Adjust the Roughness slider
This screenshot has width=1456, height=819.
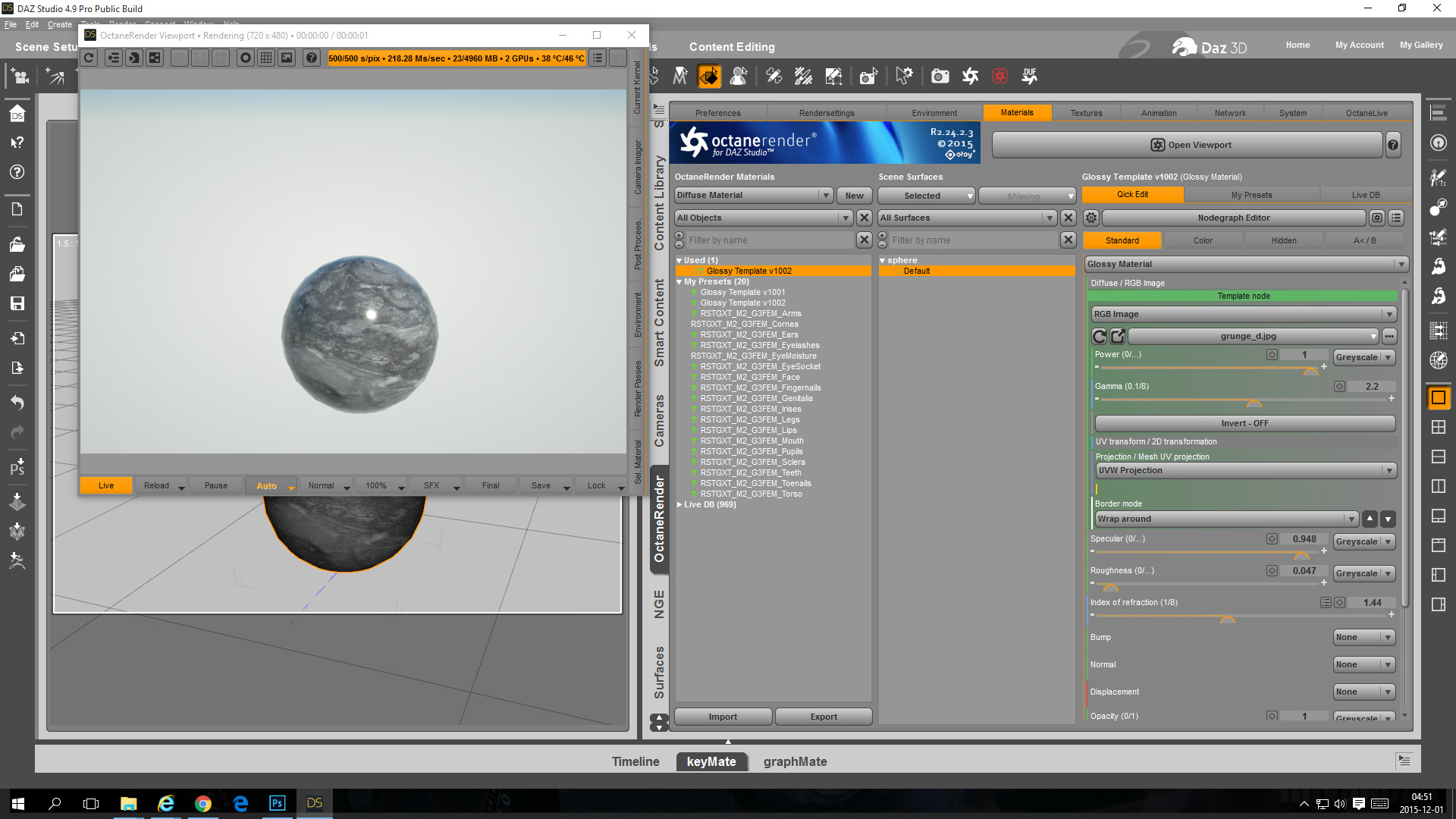pyautogui.click(x=1110, y=584)
